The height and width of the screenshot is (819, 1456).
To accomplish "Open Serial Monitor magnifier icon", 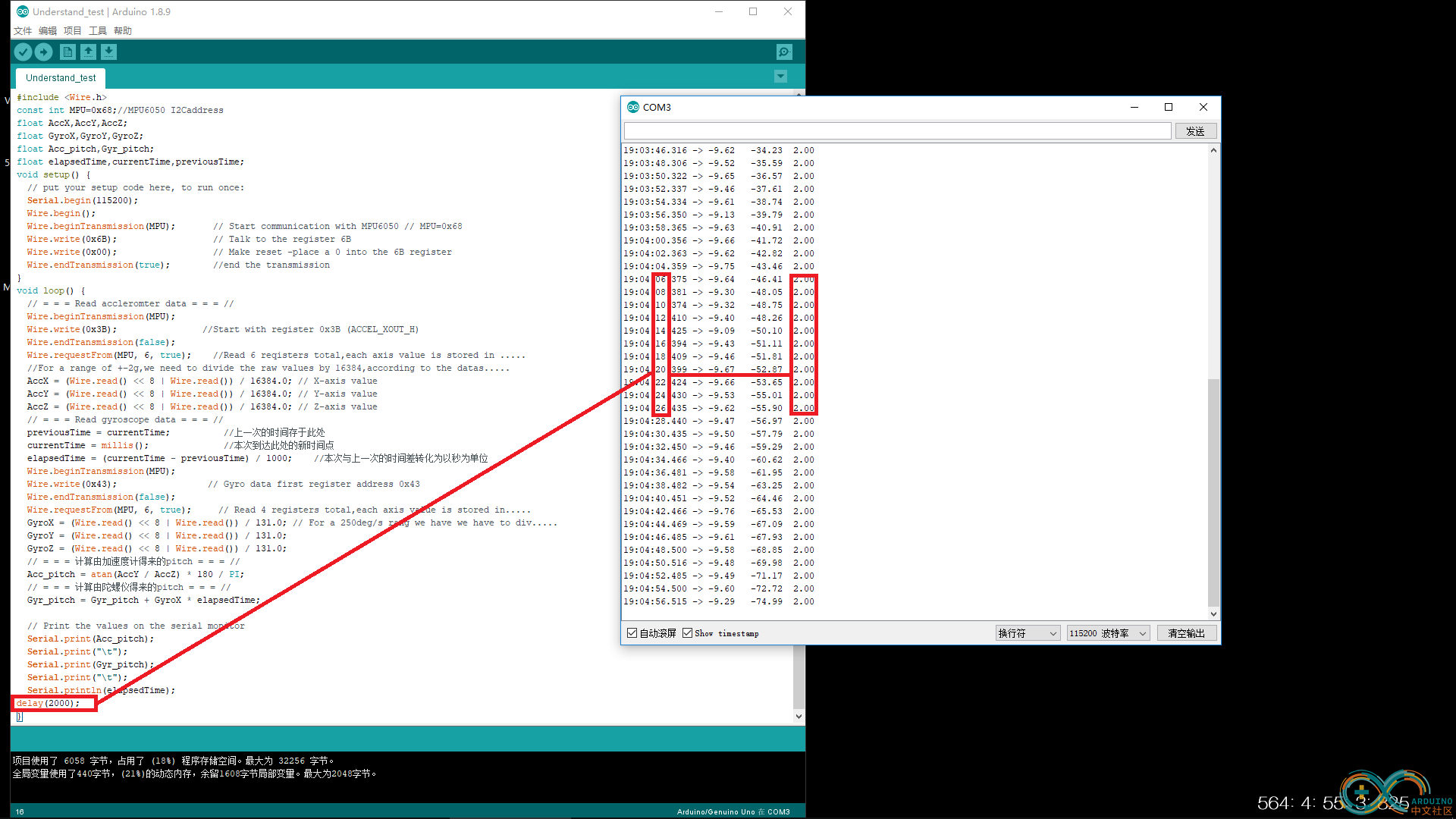I will pyautogui.click(x=784, y=52).
